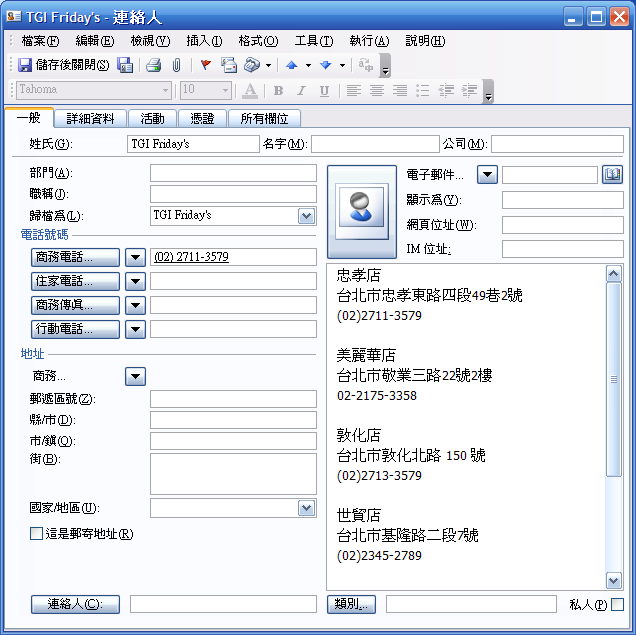636x635 pixels.
Task: Decrease the indent
Action: (446, 90)
